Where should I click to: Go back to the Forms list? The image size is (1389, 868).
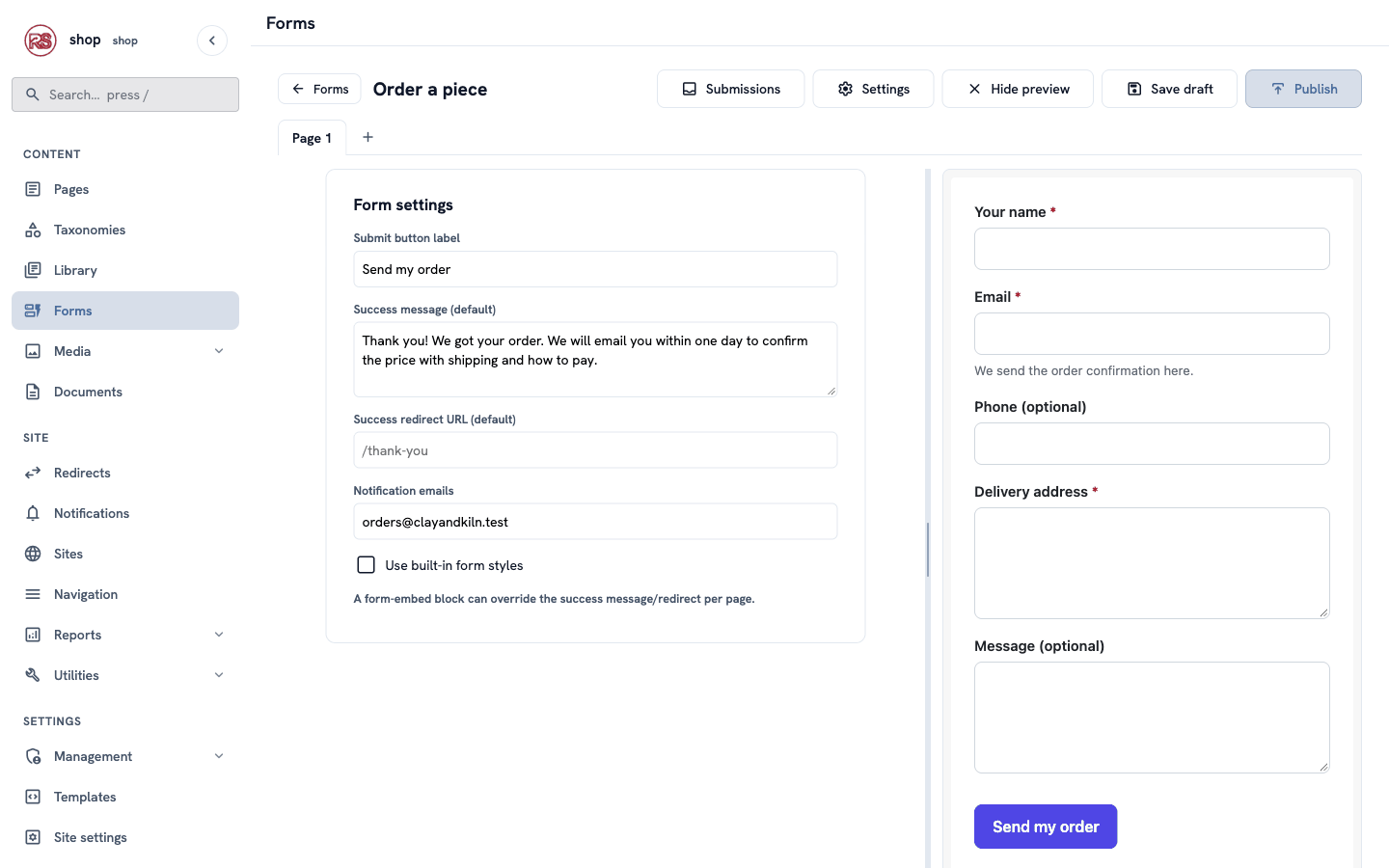tap(319, 89)
